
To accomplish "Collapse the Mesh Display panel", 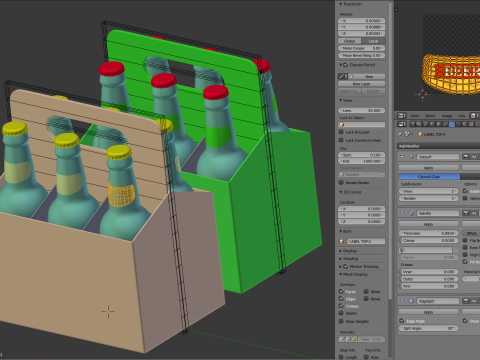I will pyautogui.click(x=341, y=274).
